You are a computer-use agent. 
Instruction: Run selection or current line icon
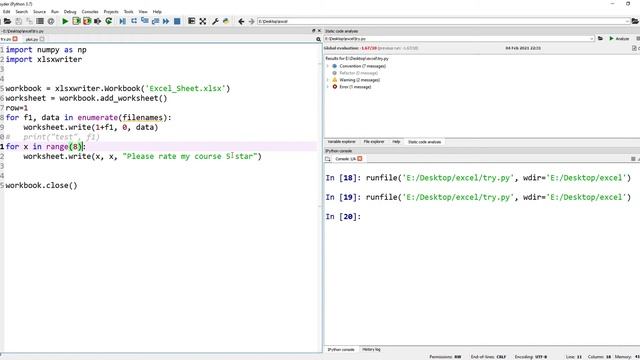[98, 21]
